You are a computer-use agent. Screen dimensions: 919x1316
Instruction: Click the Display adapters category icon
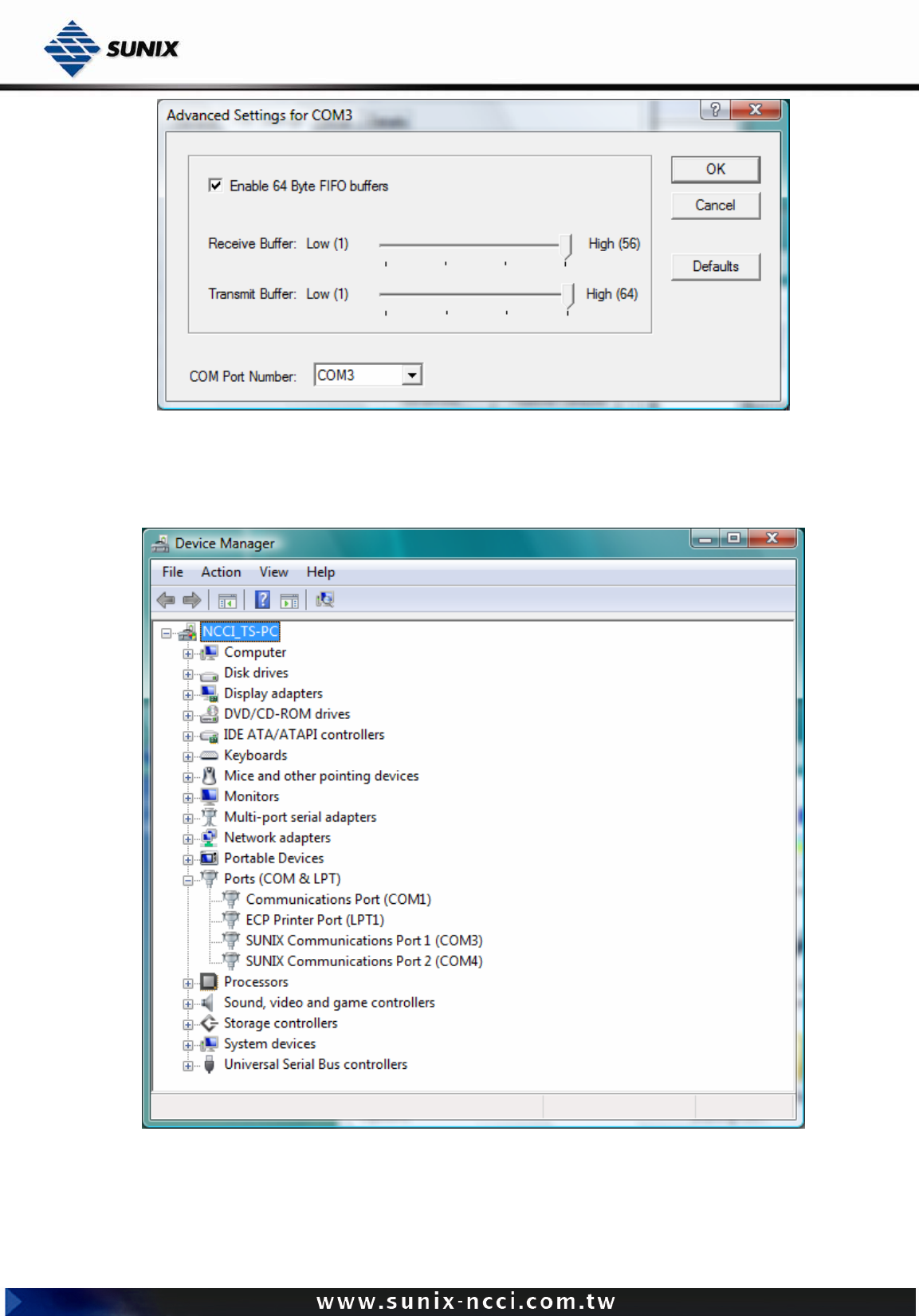[209, 693]
